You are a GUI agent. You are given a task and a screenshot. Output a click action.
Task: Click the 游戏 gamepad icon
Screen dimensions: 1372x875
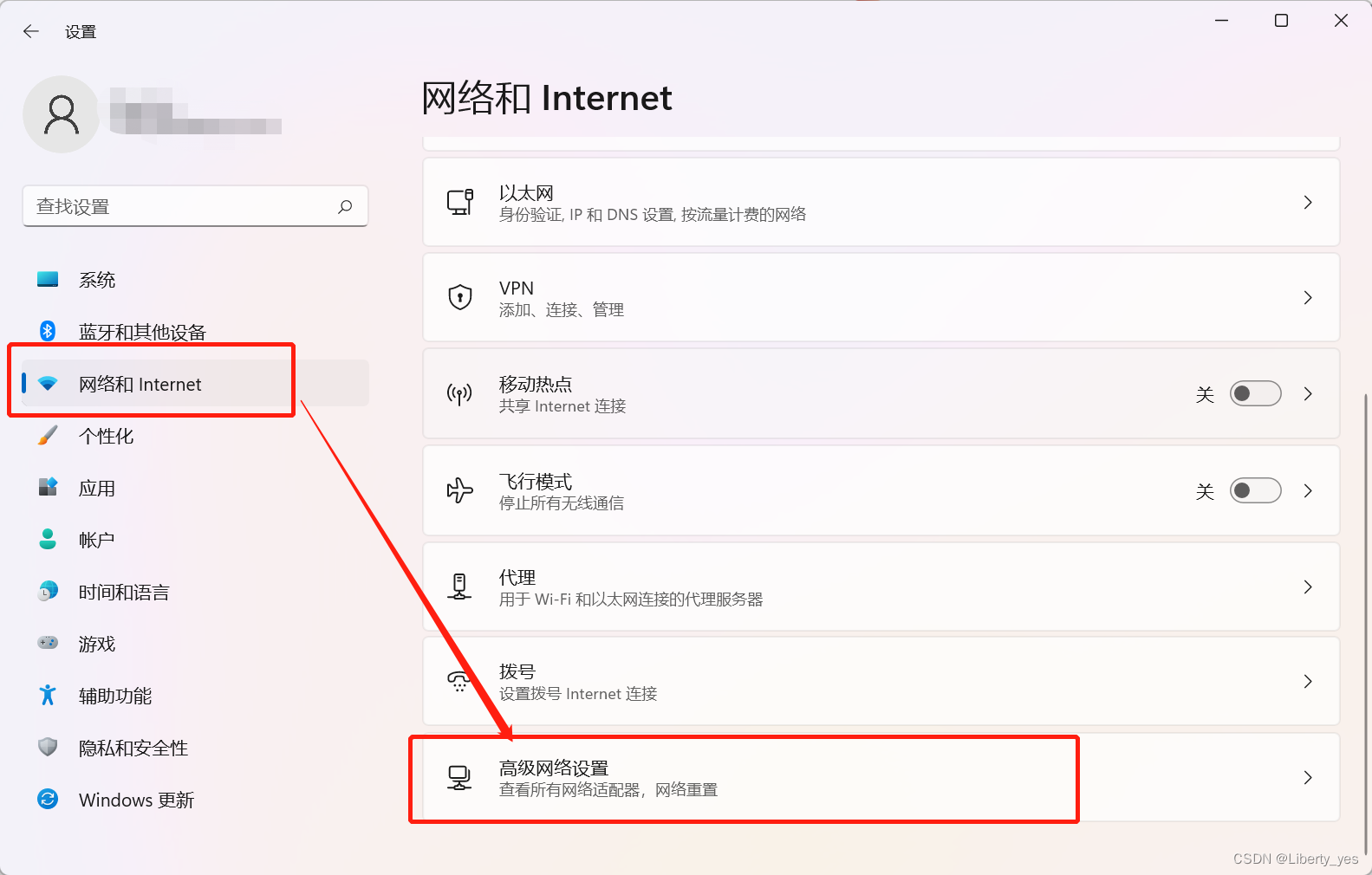tap(48, 643)
